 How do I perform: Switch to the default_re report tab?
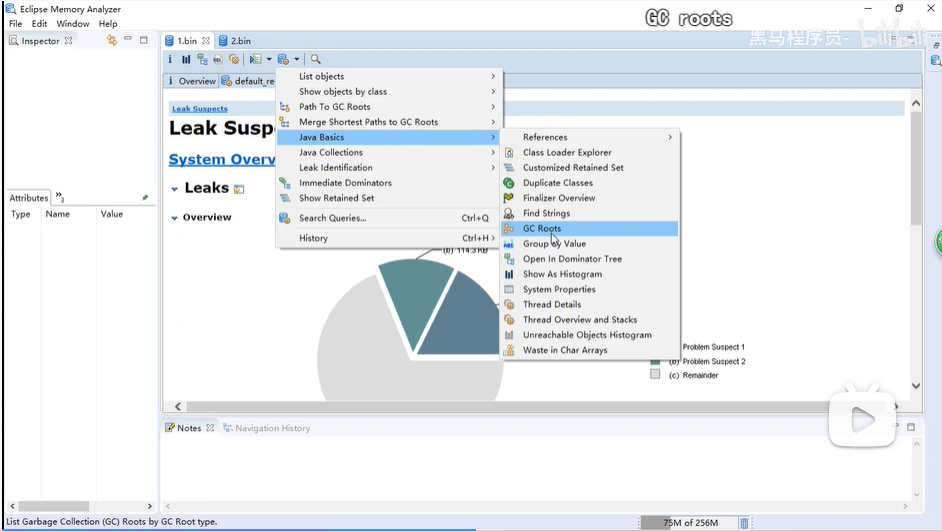point(248,81)
